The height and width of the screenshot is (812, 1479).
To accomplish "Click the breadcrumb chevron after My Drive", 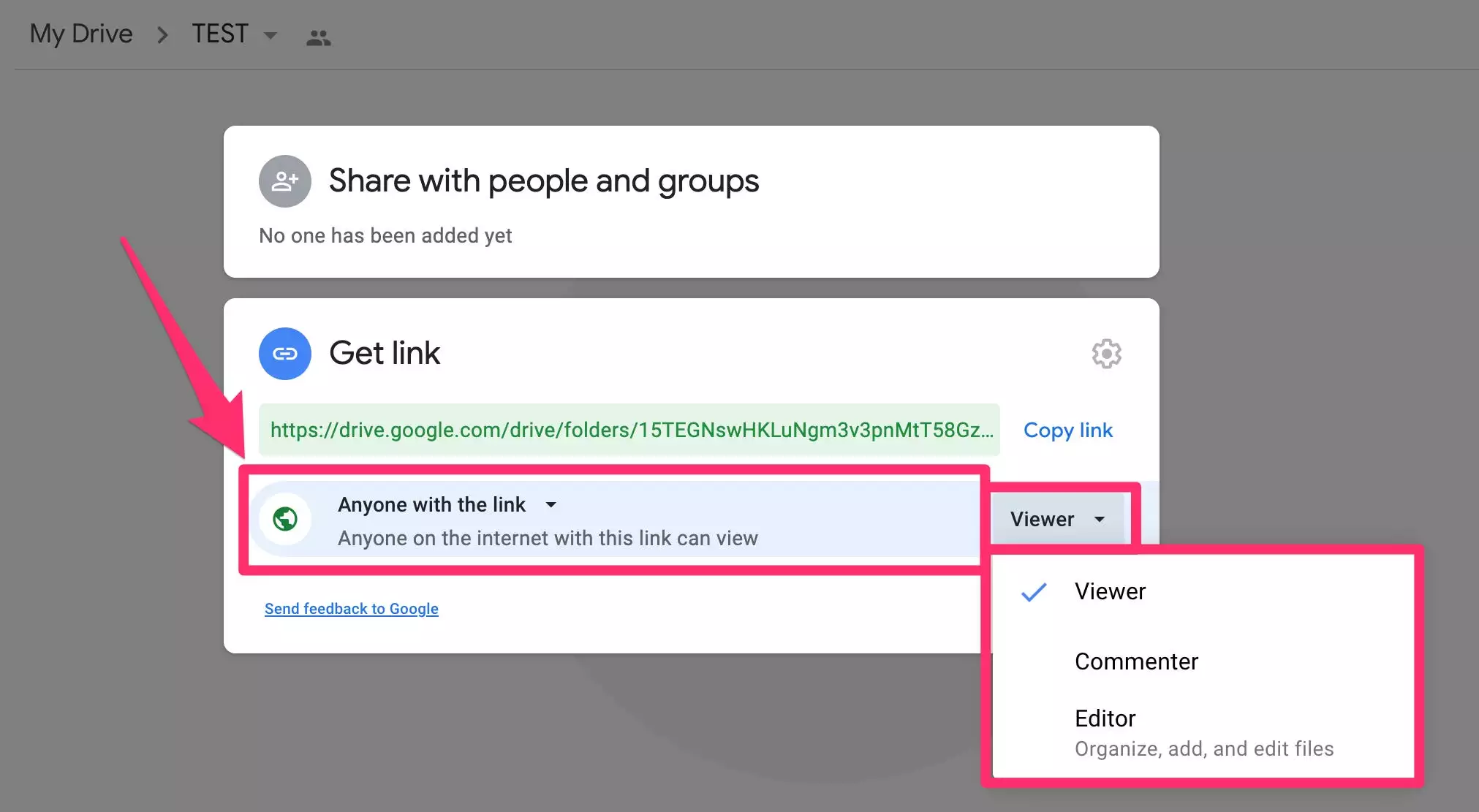I will click(x=163, y=34).
